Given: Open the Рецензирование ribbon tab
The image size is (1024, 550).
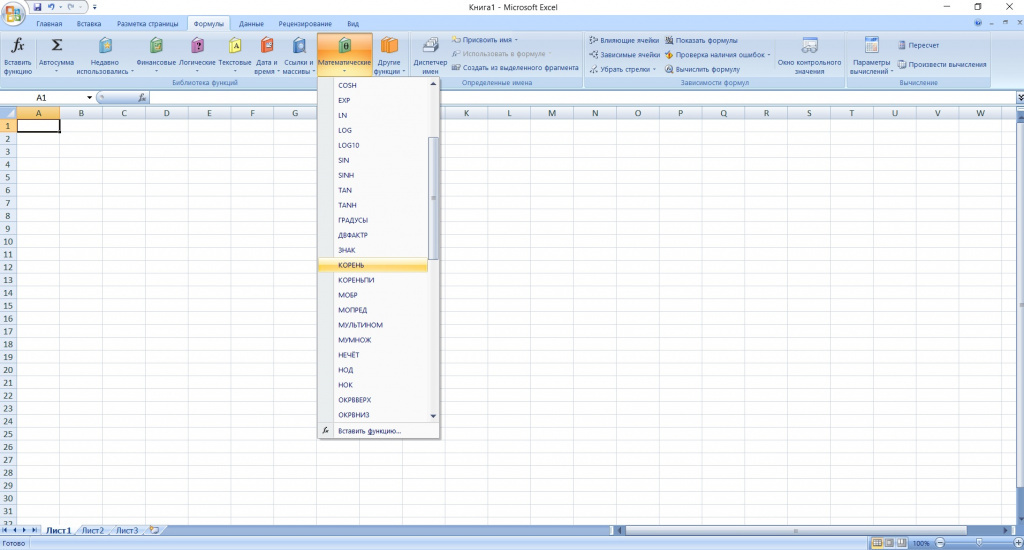Looking at the screenshot, I should (x=305, y=24).
